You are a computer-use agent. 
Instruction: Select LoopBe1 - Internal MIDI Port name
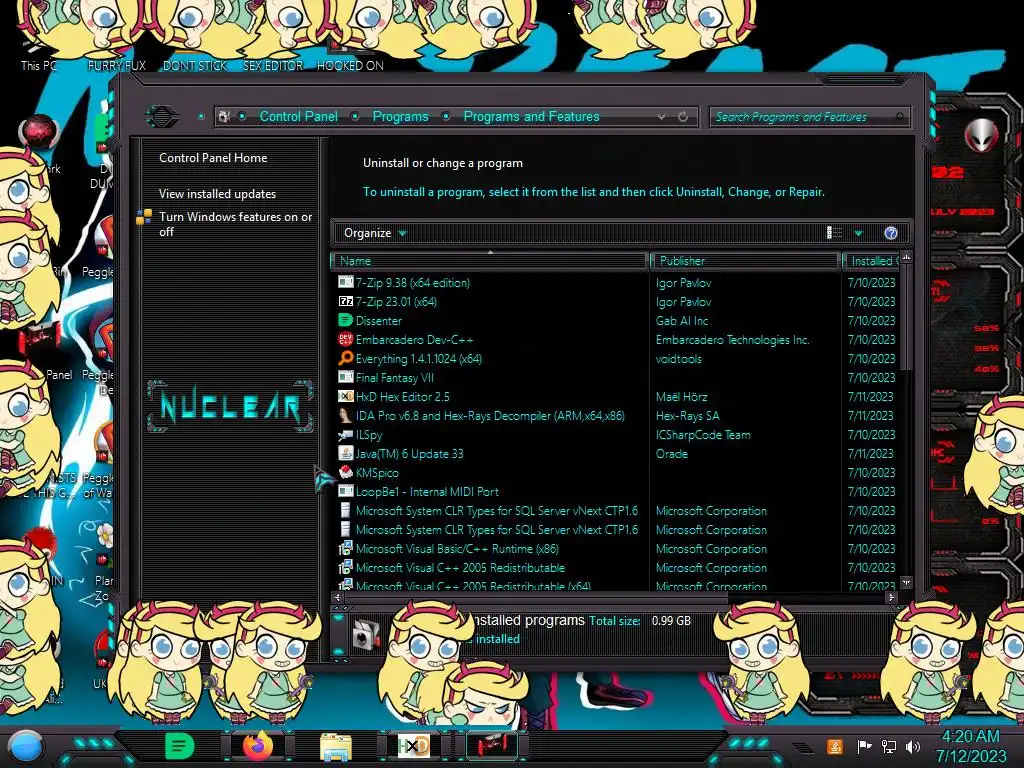click(x=426, y=492)
